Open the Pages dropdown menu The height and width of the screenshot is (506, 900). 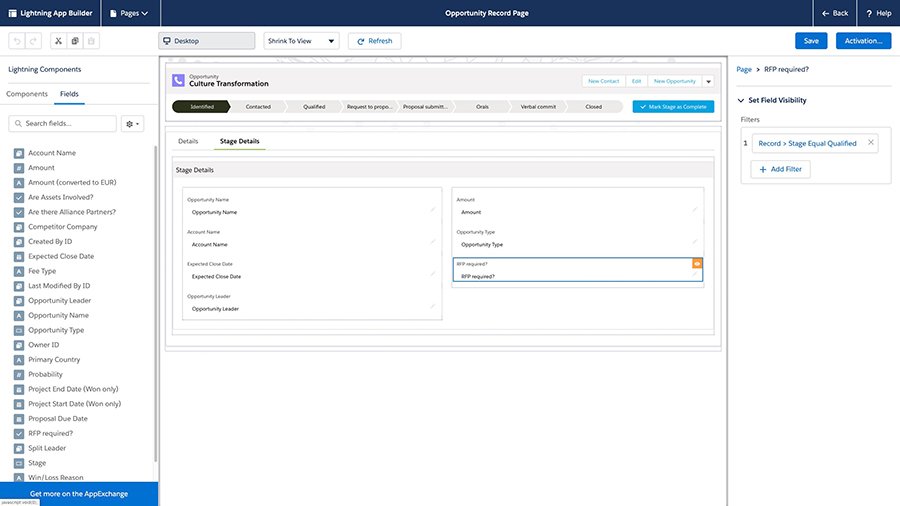tap(130, 13)
